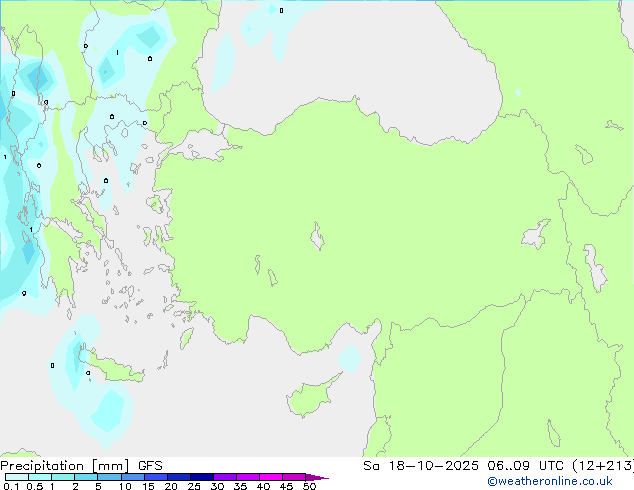Click the 40–45 mm bright magenta swatch
The width and height of the screenshot is (634, 490).
click(271, 477)
